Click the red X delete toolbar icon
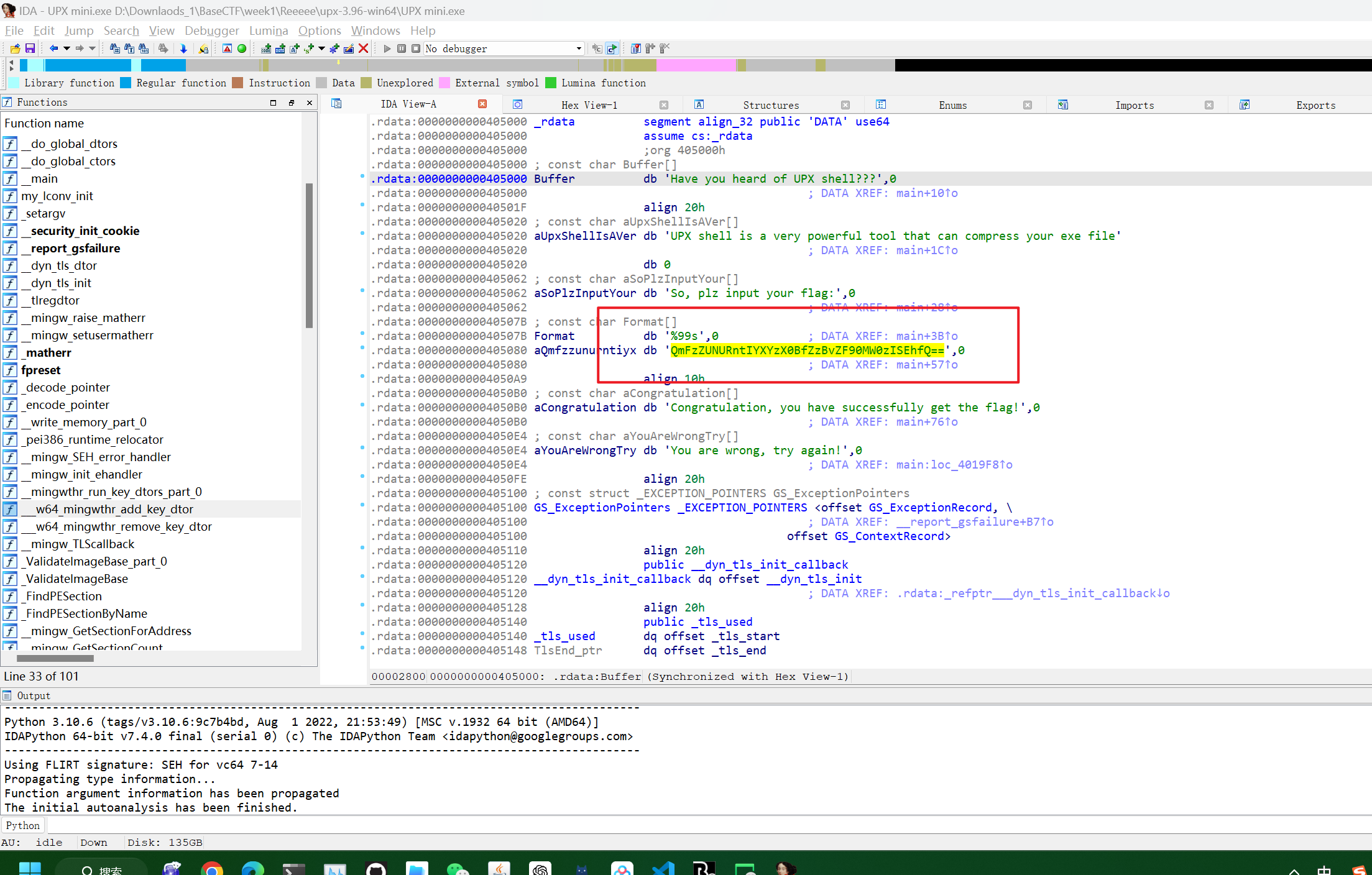This screenshot has height=875, width=1372. coord(364,48)
